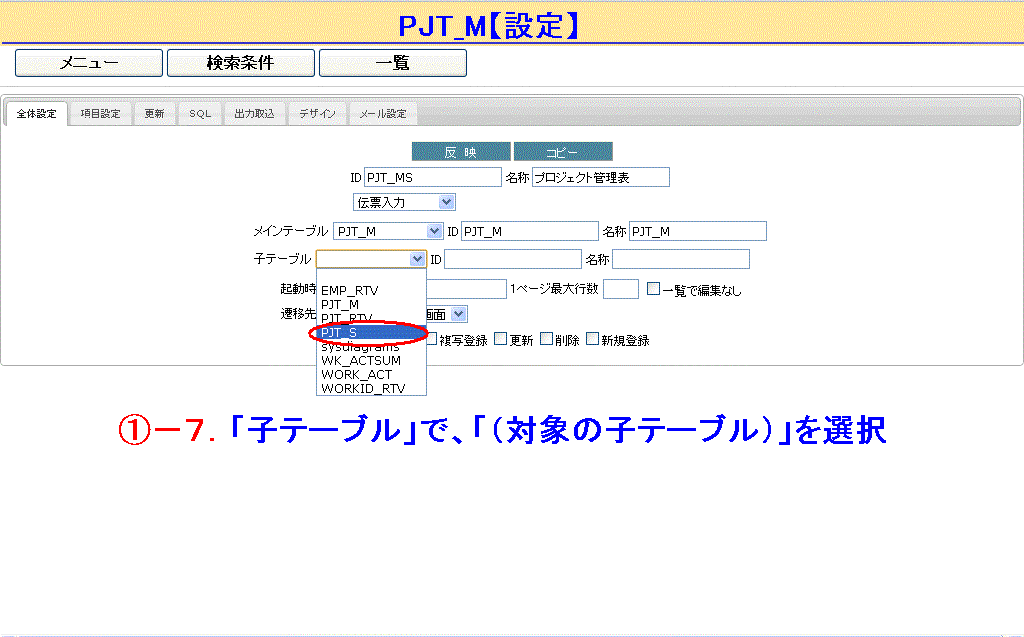
Task: Choose PJT_S in the child table list
Action: coord(340,332)
